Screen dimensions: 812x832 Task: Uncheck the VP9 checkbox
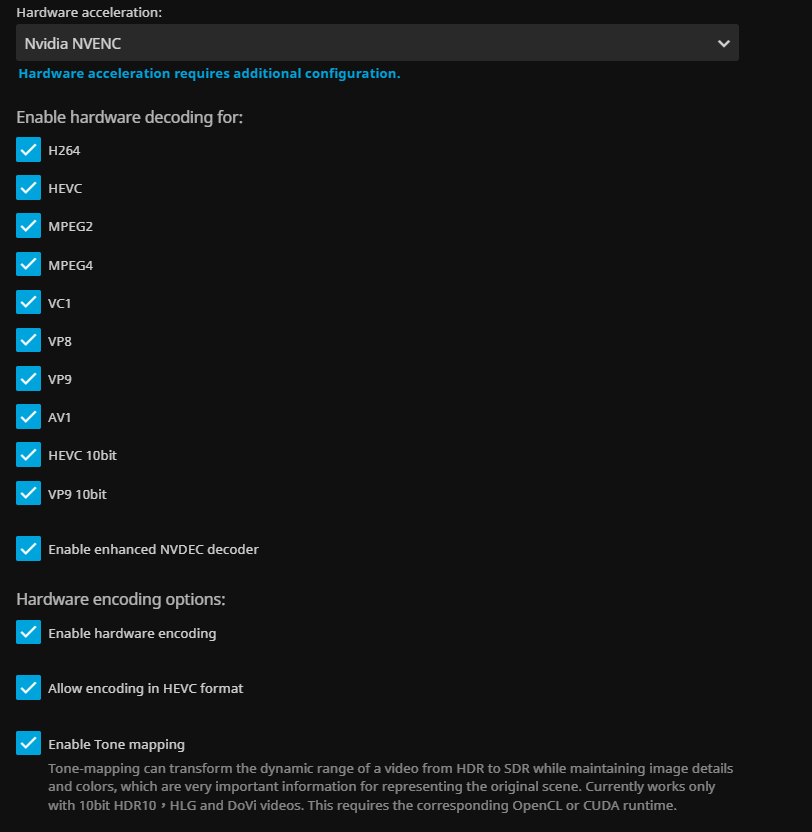tap(29, 379)
